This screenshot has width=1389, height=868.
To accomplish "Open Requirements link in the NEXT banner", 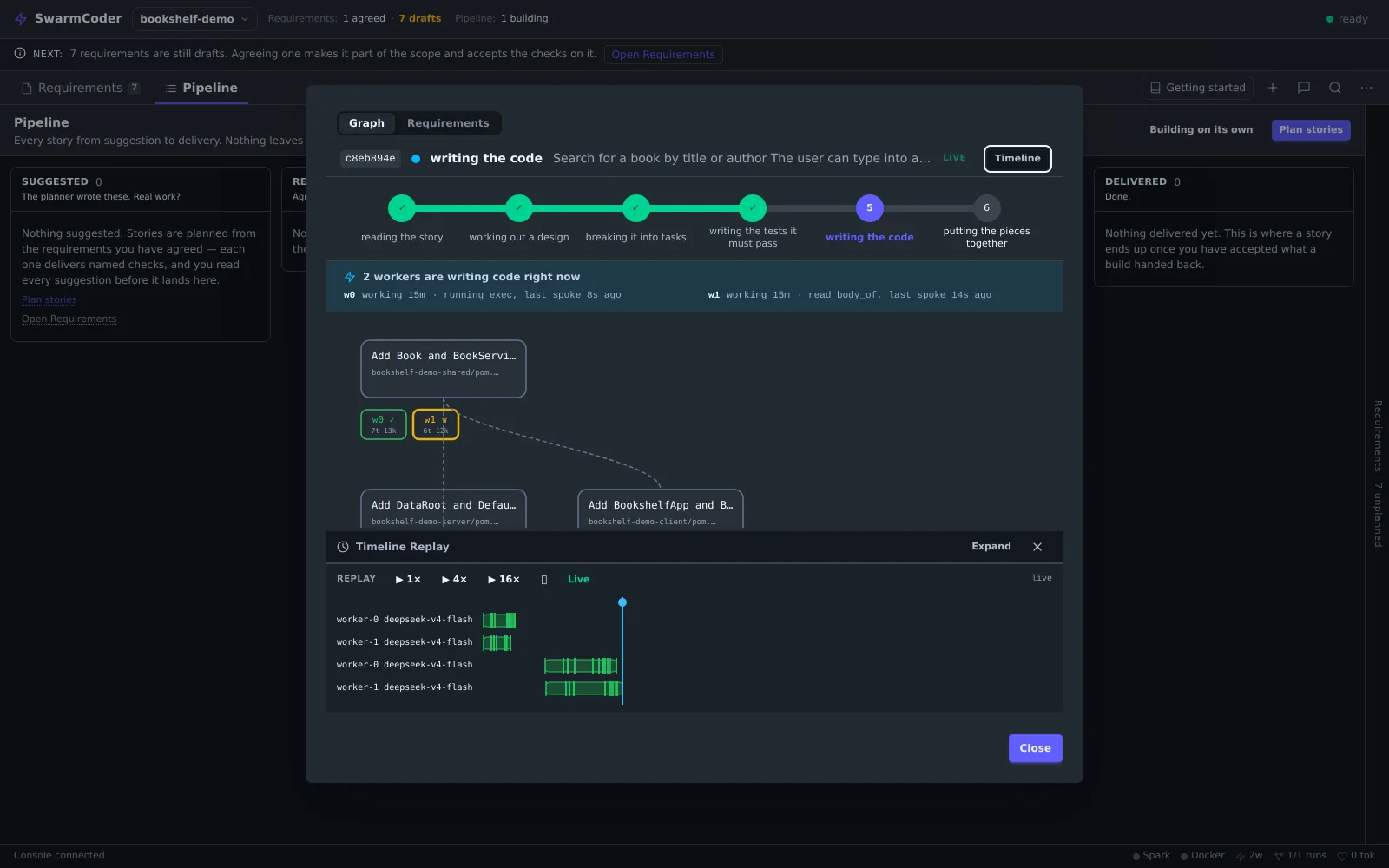I will pos(663,55).
